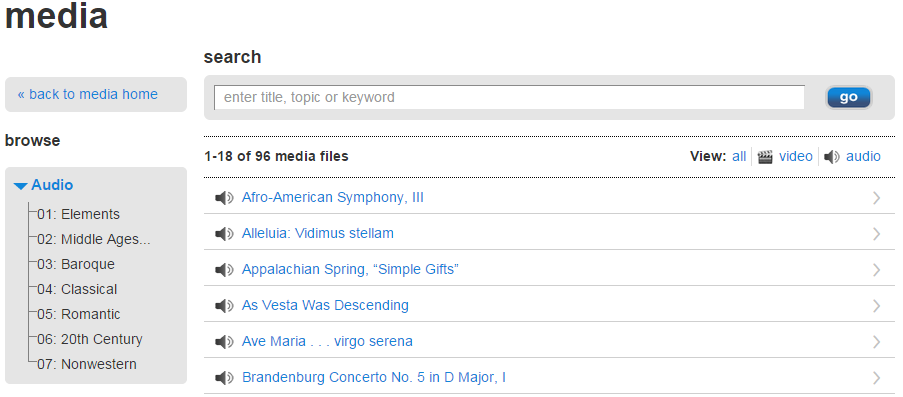Click speaker icon beside Ave Maria virgo serena
Image resolution: width=903 pixels, height=397 pixels.
point(224,342)
